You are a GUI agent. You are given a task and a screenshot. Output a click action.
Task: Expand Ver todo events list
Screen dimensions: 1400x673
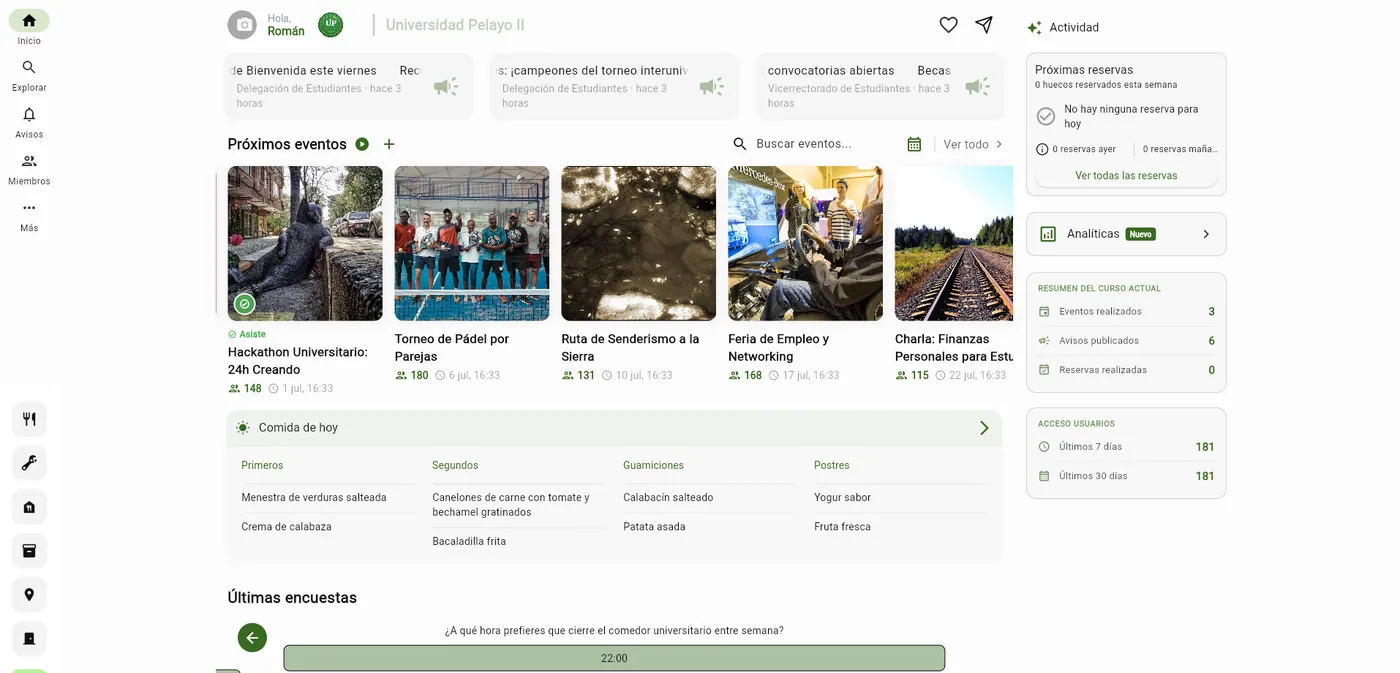[973, 144]
